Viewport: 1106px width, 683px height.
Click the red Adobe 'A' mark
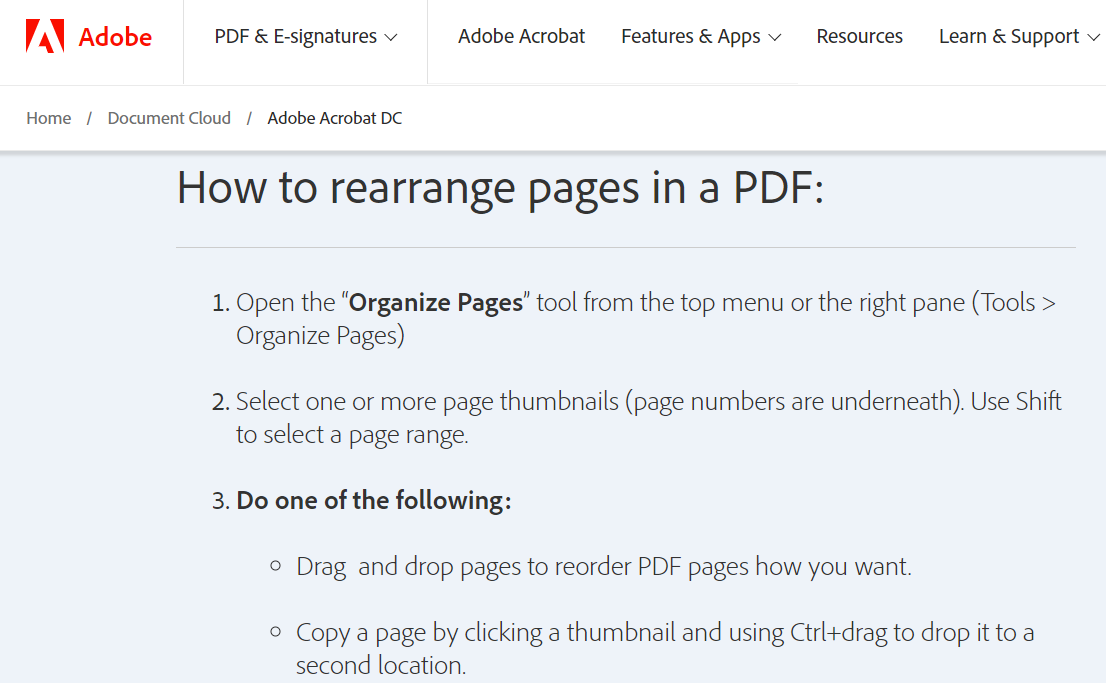click(x=47, y=33)
